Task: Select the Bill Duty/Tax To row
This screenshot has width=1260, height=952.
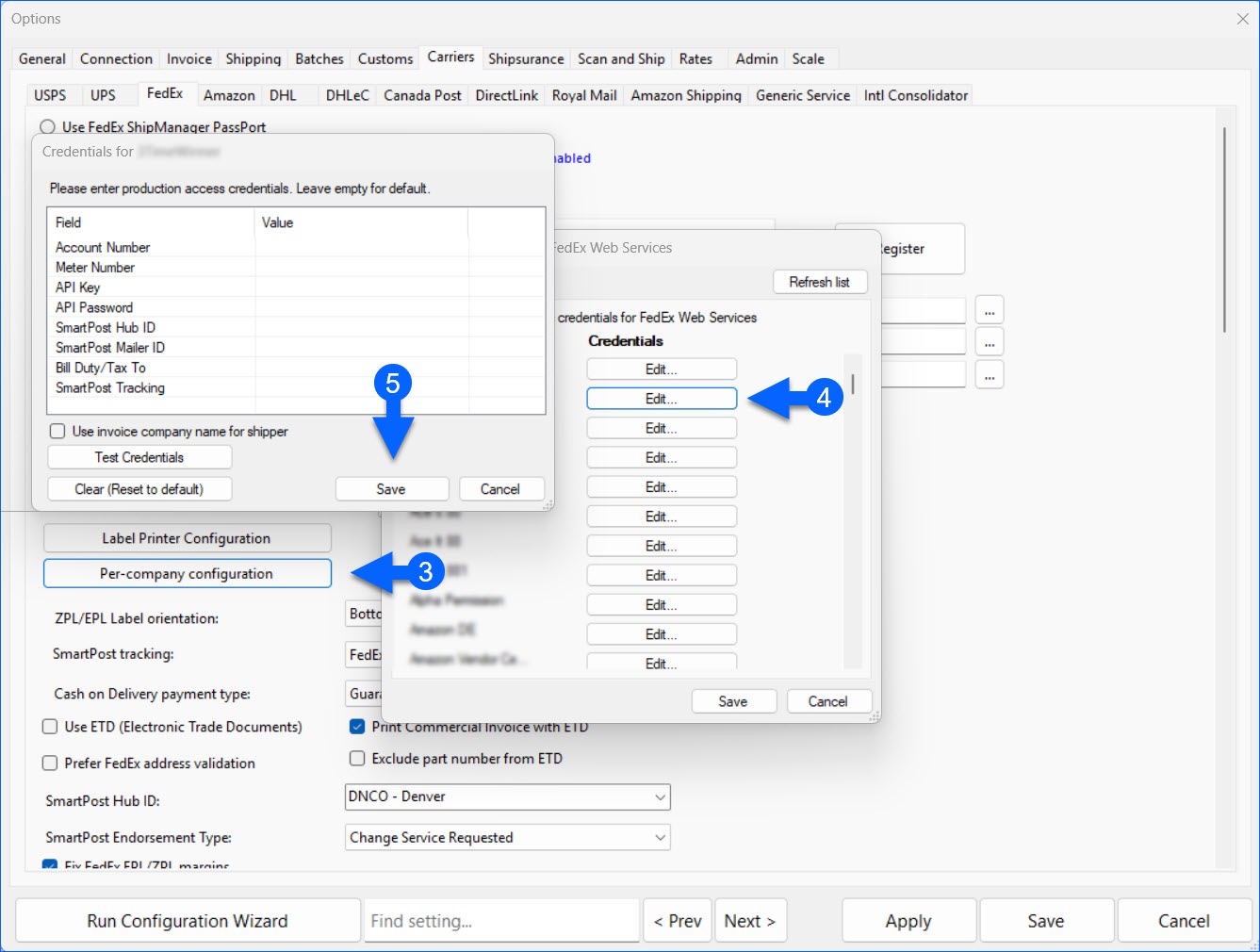Action: click(296, 368)
